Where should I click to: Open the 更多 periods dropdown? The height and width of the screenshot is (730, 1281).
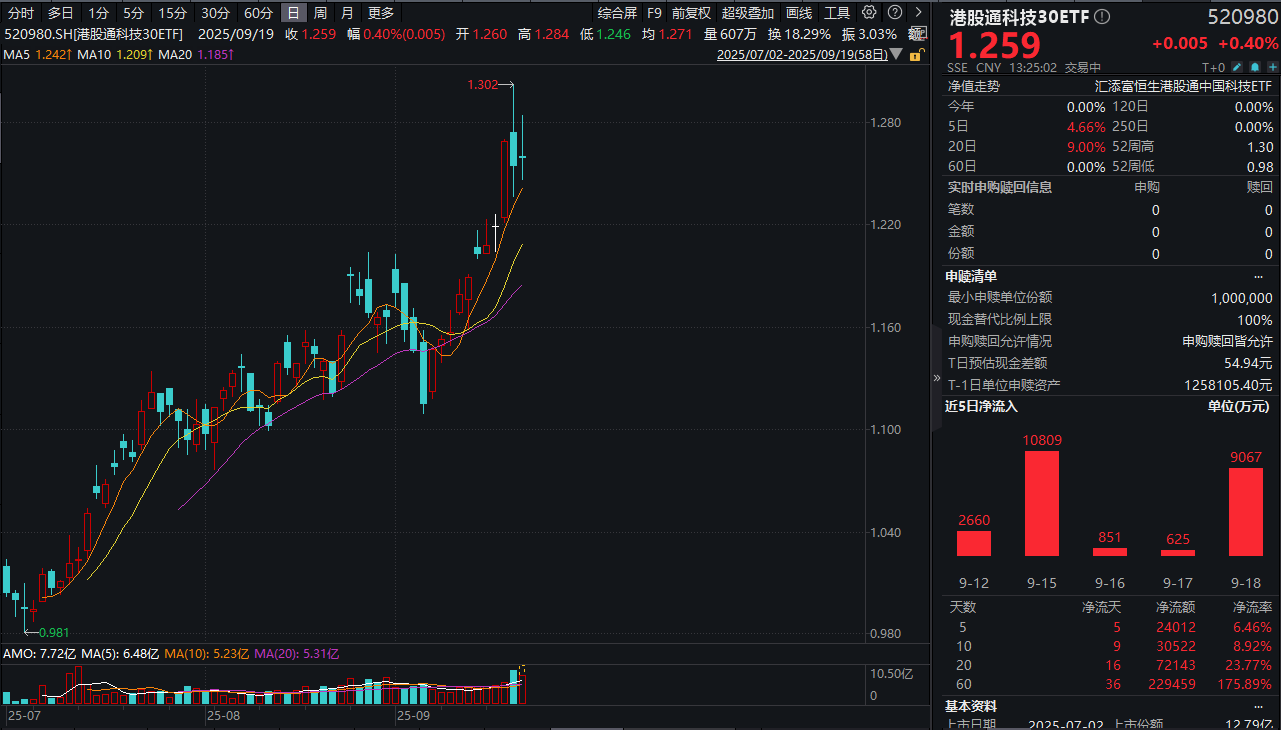click(381, 13)
